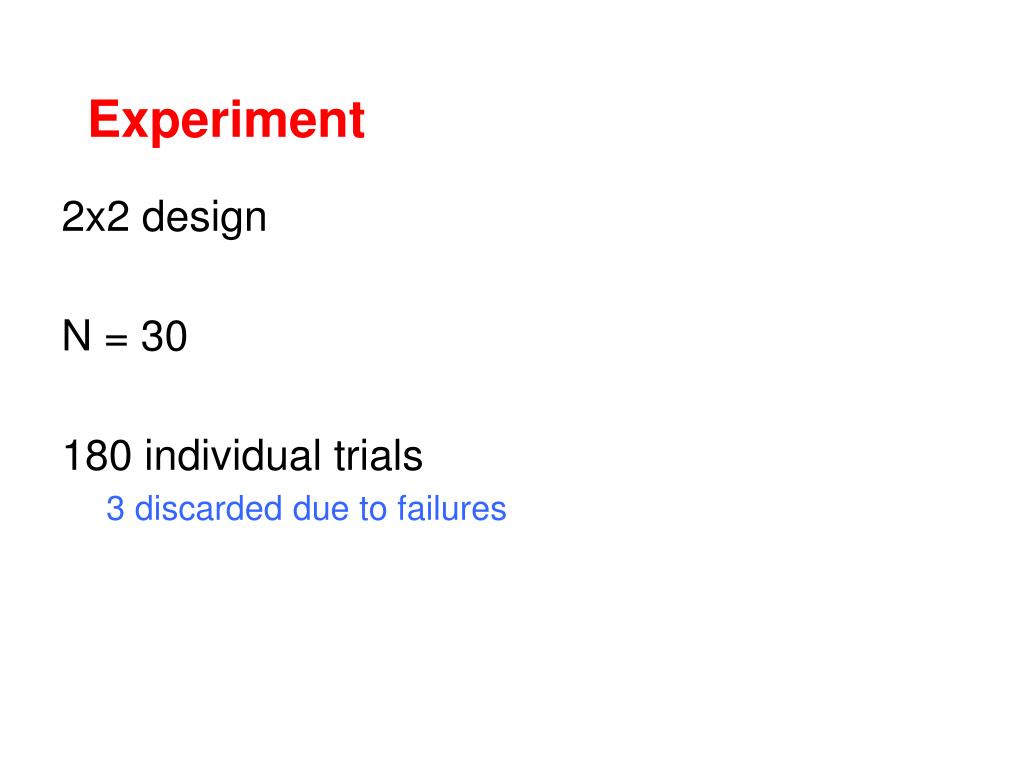Viewport: 1024px width, 768px height.
Task: Click the equals sign after N
Action: pyautogui.click(x=116, y=340)
